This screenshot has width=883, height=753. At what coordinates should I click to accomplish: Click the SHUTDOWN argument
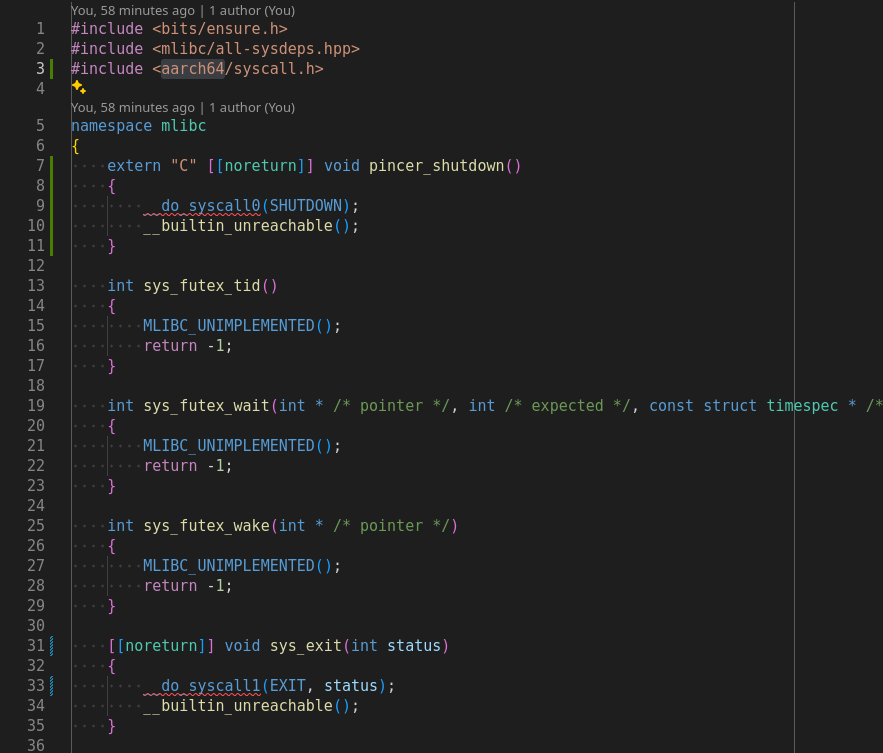[x=306, y=206]
